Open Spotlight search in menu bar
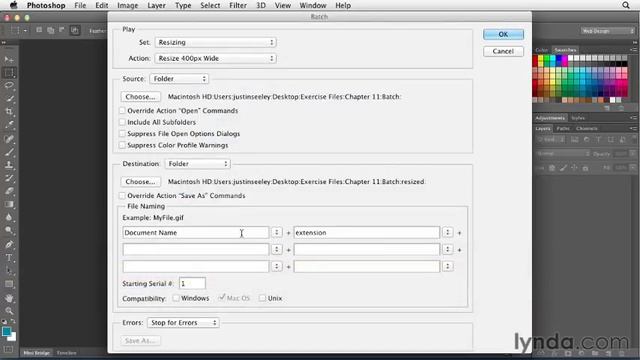640x360 pixels. [626, 5]
